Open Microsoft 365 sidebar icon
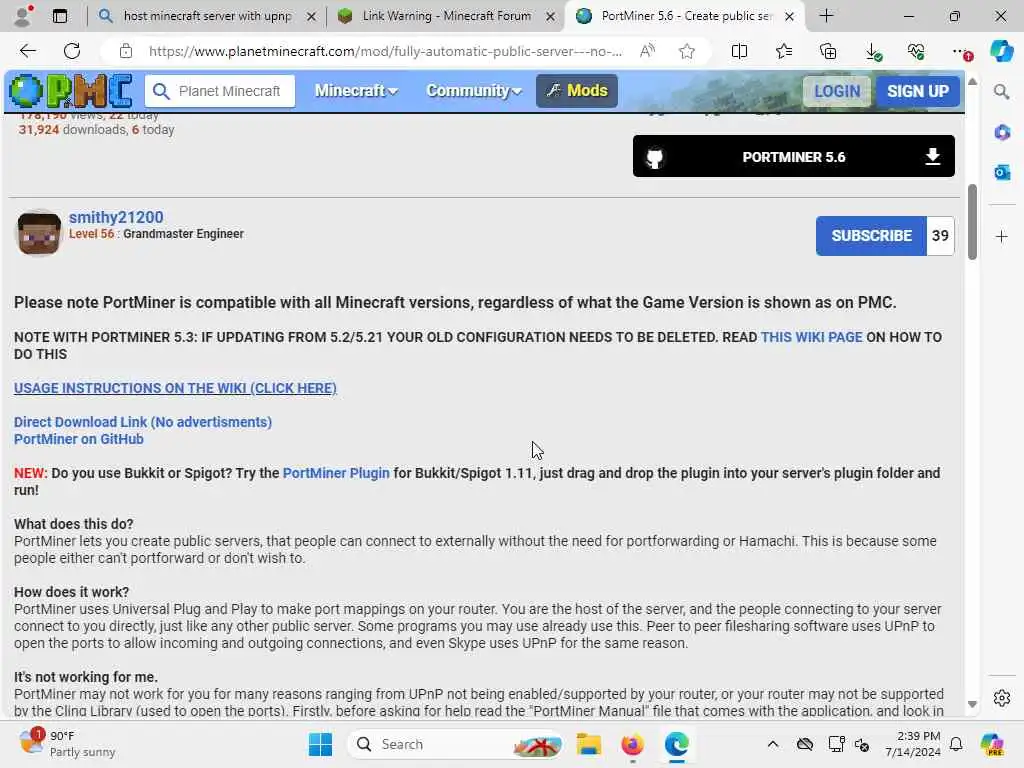Screen dimensions: 1024x768 click(x=1002, y=133)
